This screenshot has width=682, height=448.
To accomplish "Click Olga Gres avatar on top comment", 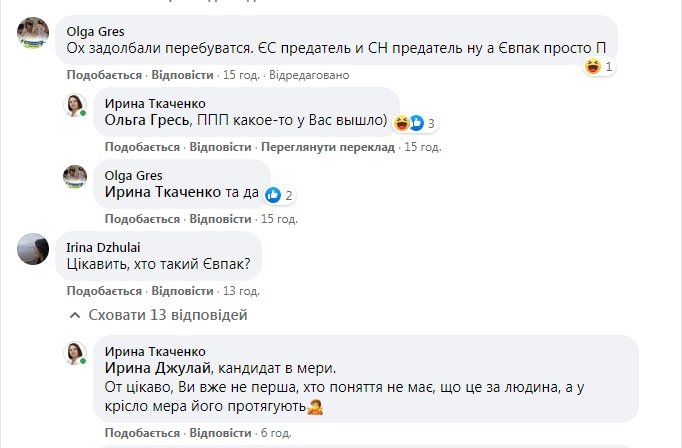I will [34, 33].
